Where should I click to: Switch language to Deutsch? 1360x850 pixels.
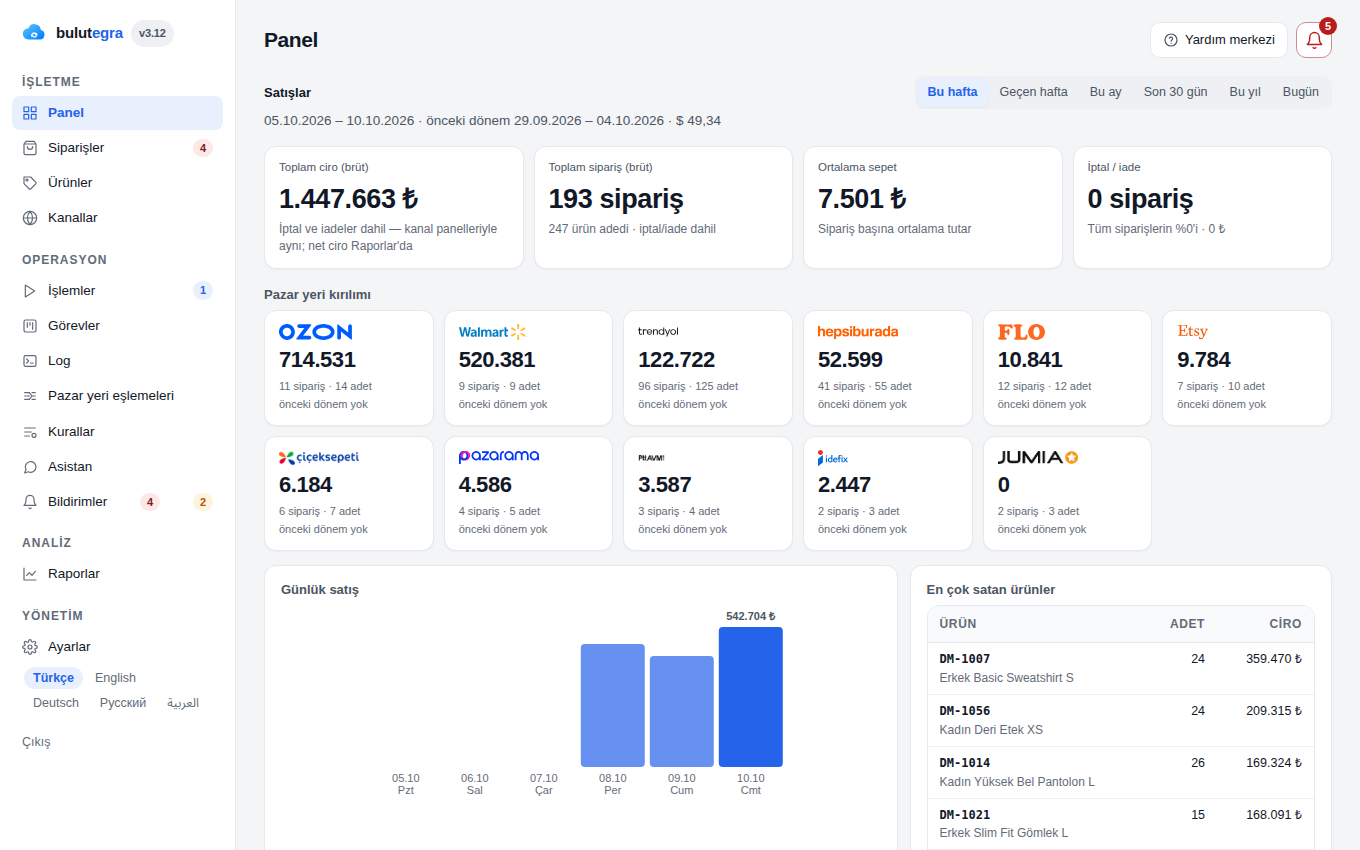[x=56, y=703]
